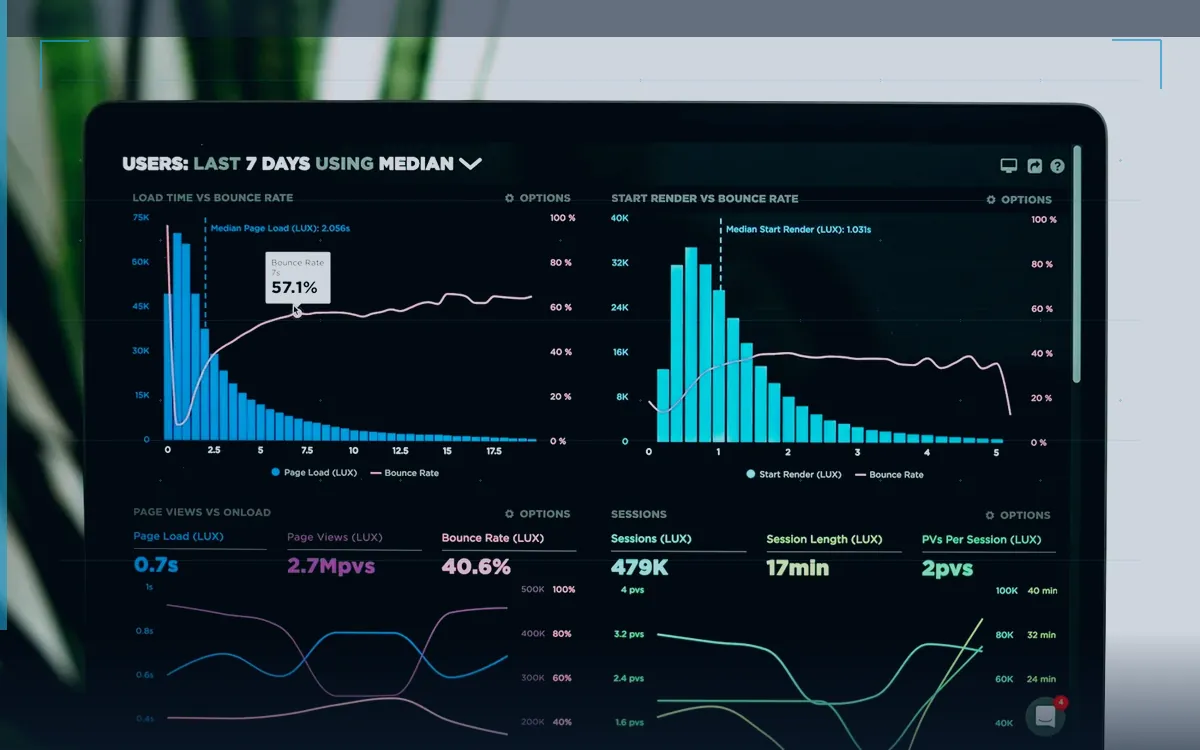Click the 'START RENDER VS BOUNCE RATE' chart title
Image resolution: width=1200 pixels, height=750 pixels.
705,198
